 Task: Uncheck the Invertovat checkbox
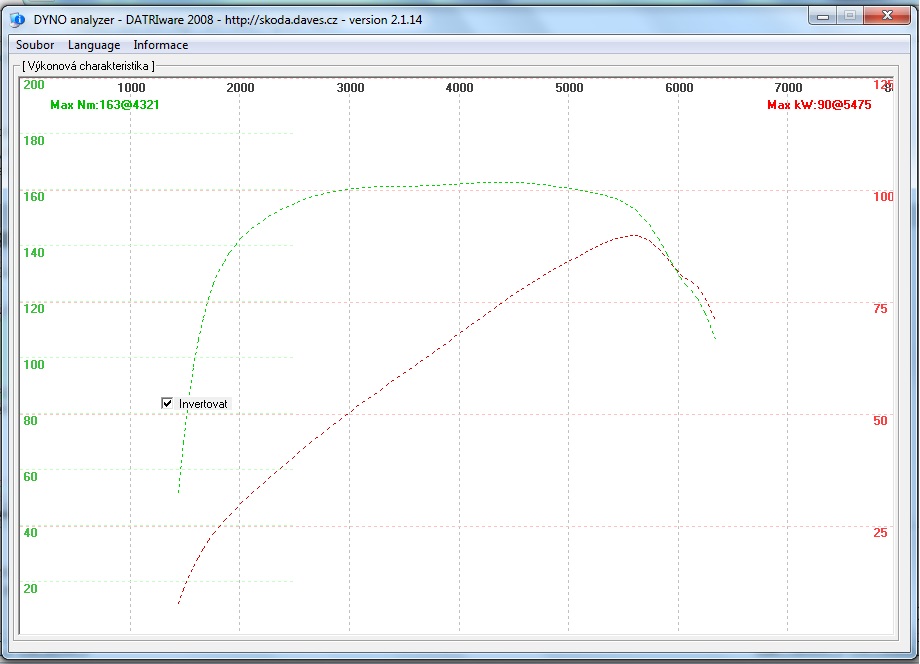(167, 404)
